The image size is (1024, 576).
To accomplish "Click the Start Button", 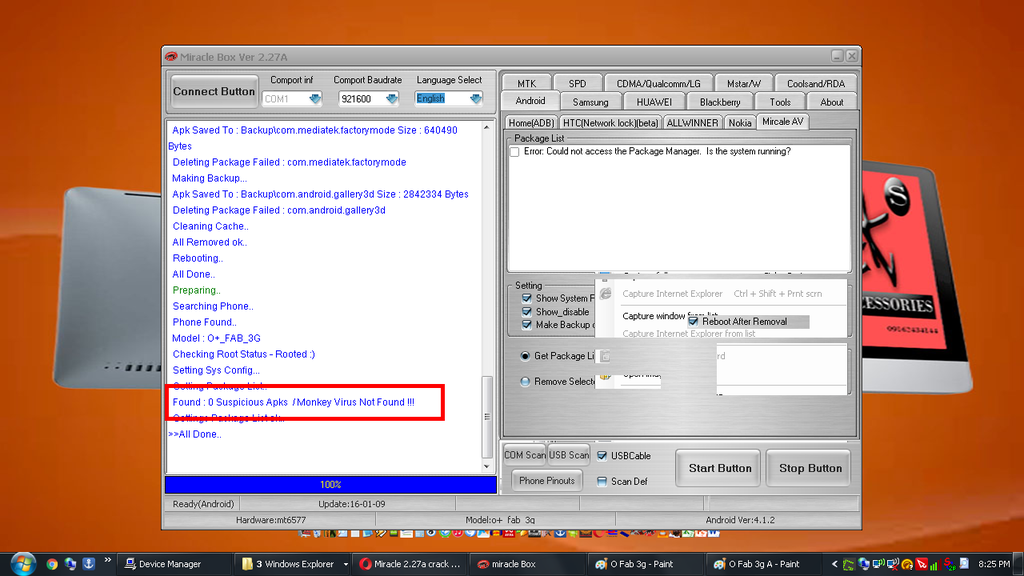I will (720, 468).
